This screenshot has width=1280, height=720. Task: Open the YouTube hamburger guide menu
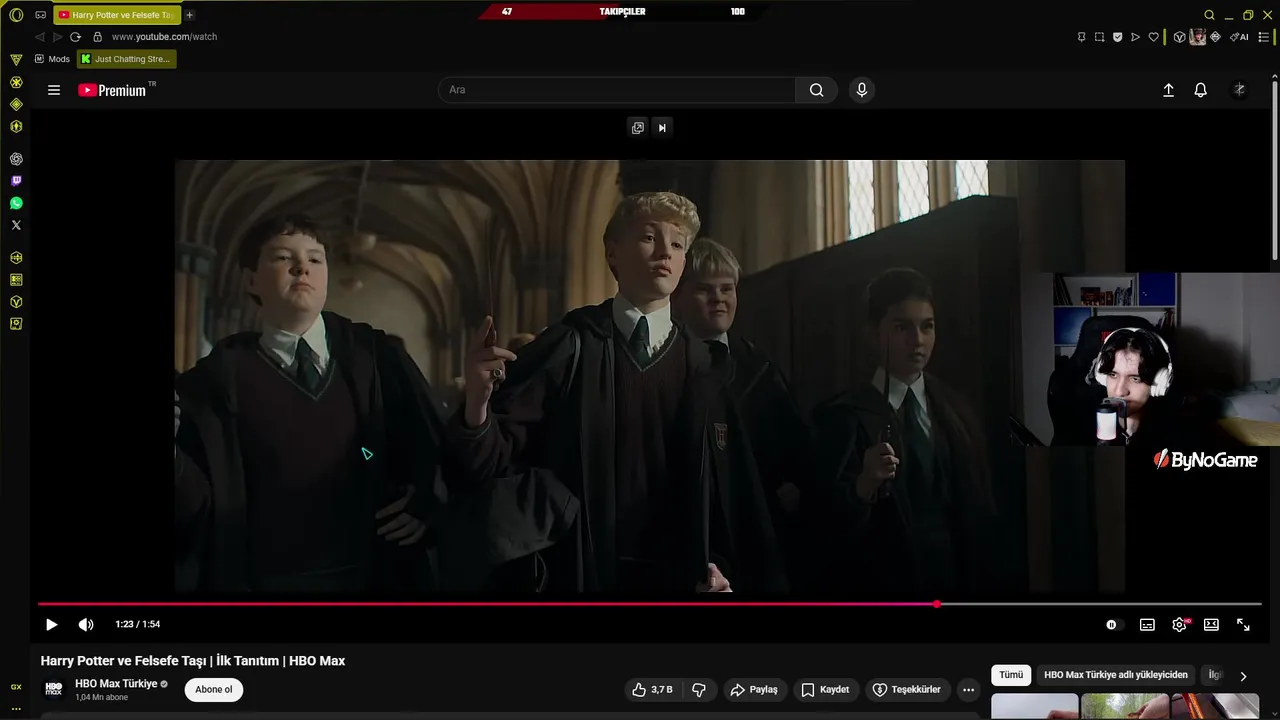54,90
